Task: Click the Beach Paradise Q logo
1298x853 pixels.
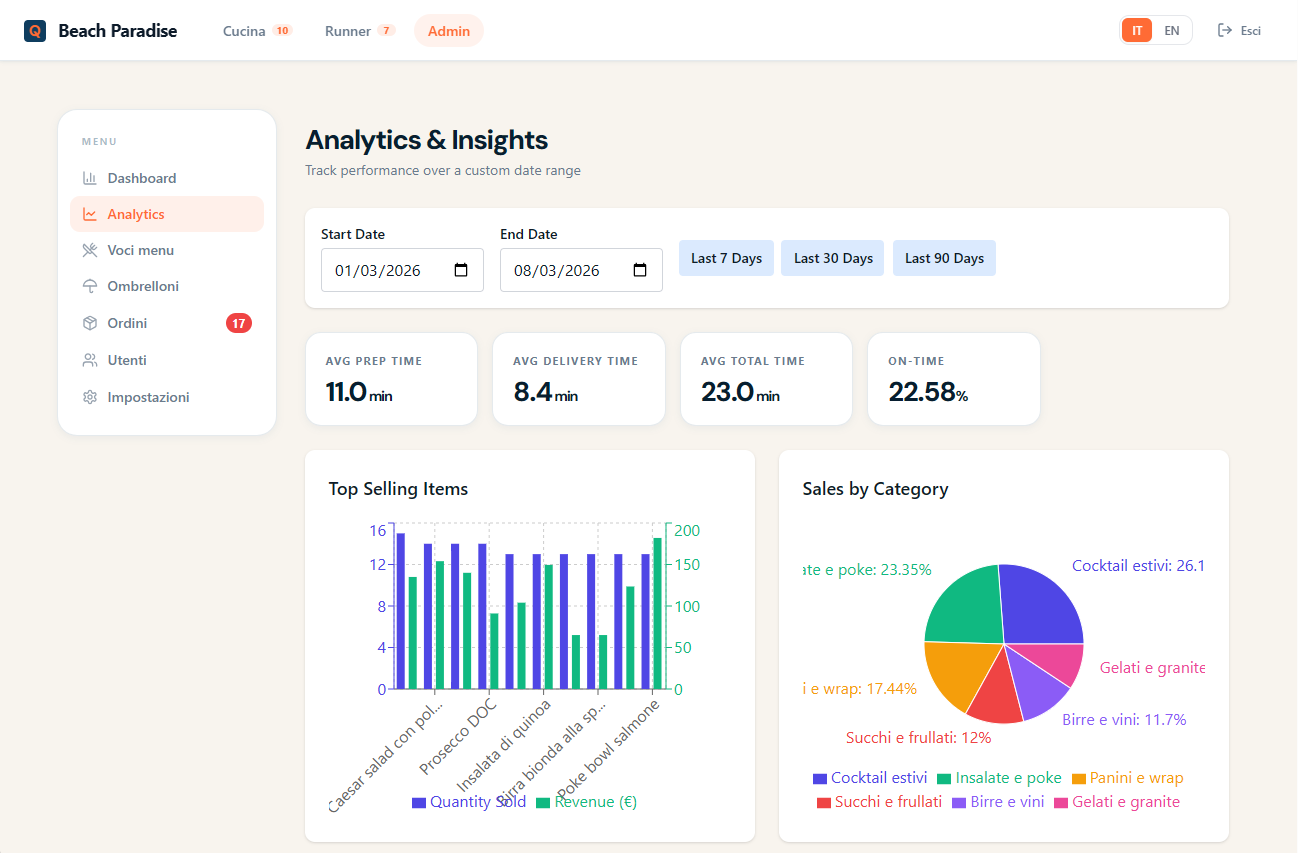Action: coord(36,30)
